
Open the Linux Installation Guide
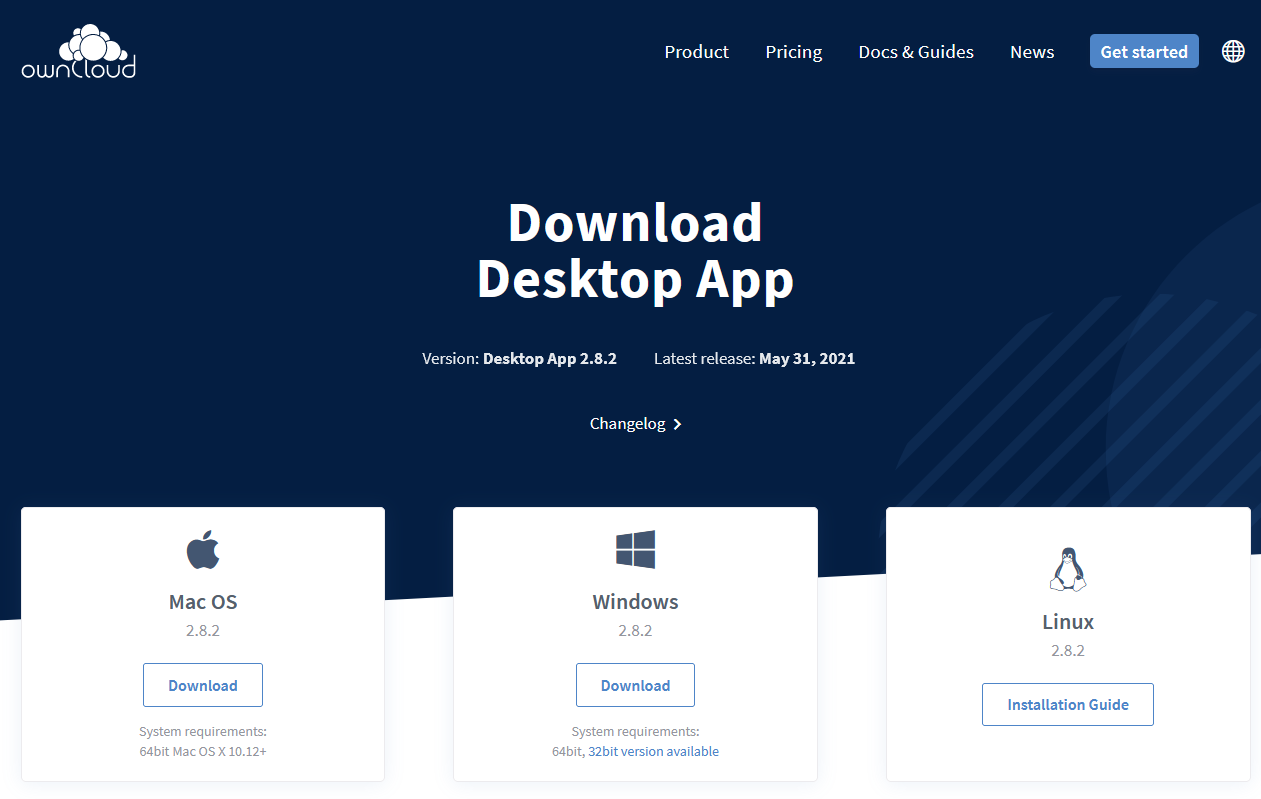pyautogui.click(x=1068, y=704)
